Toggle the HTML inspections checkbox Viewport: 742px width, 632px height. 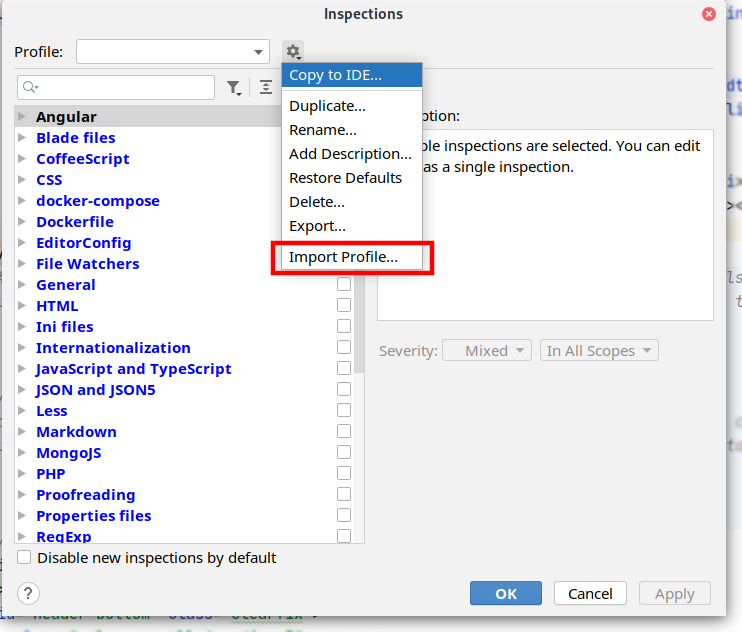click(344, 306)
